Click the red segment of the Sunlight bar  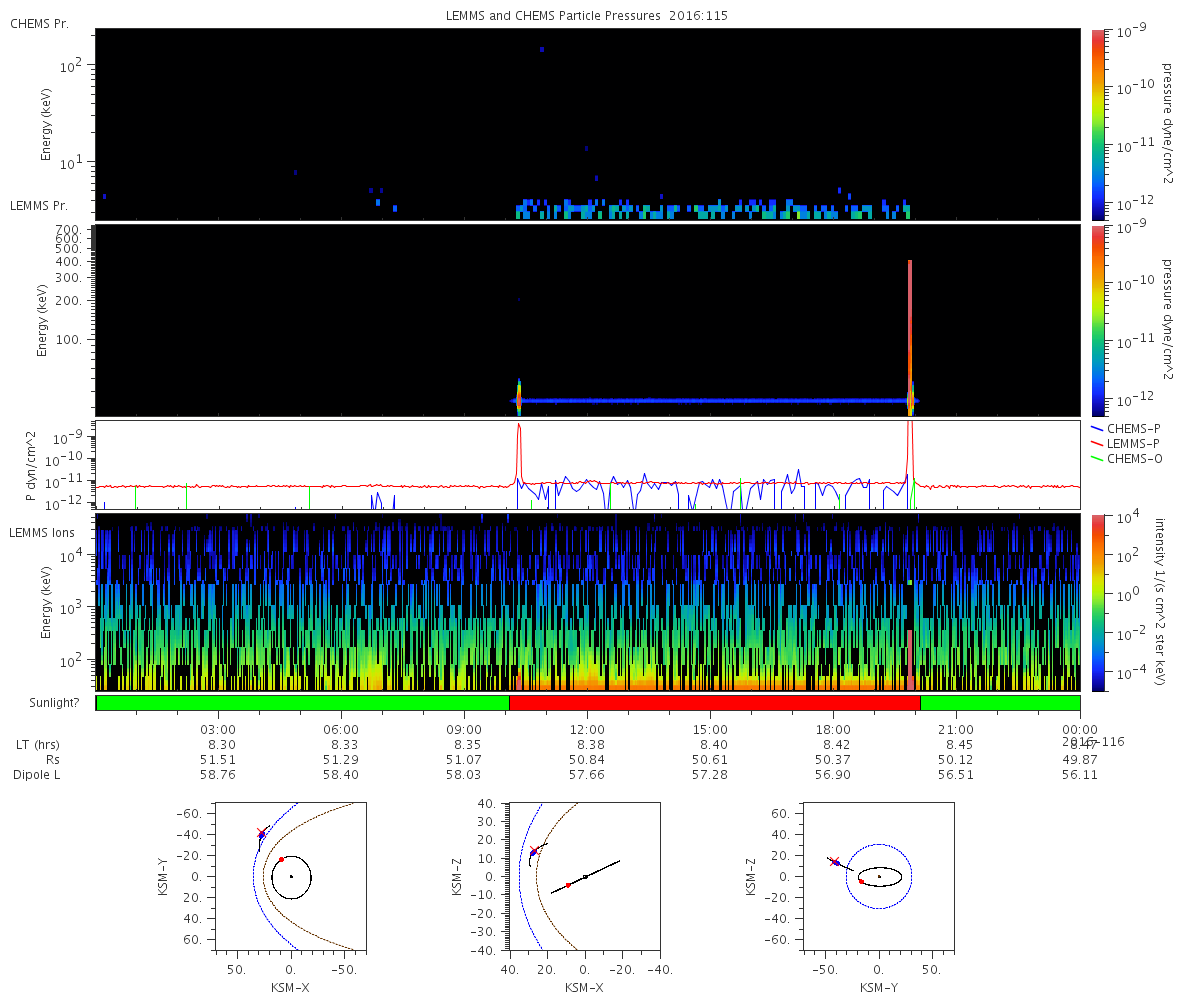coord(714,703)
